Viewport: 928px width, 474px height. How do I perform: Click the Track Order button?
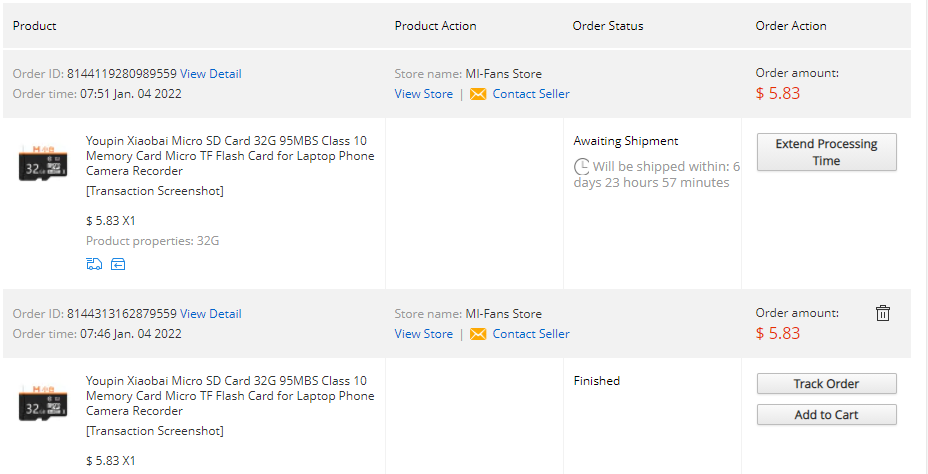(x=826, y=383)
